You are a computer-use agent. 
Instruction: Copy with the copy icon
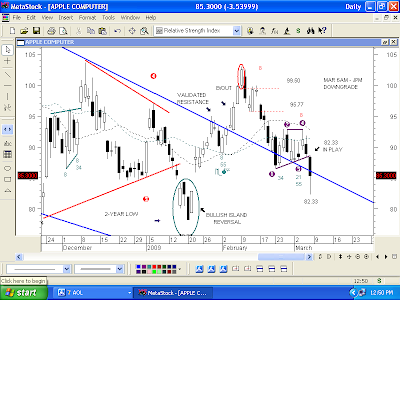pos(91,31)
